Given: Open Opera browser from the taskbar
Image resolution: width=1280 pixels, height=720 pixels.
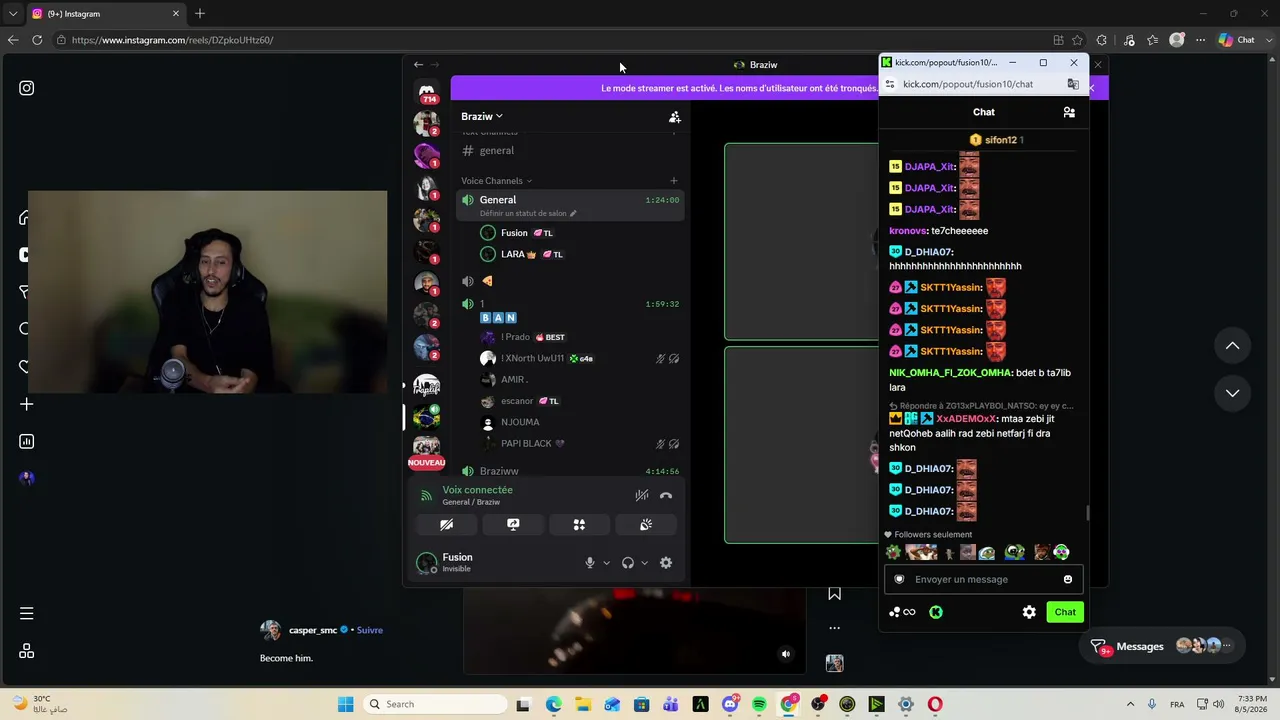Looking at the screenshot, I should coord(935,704).
